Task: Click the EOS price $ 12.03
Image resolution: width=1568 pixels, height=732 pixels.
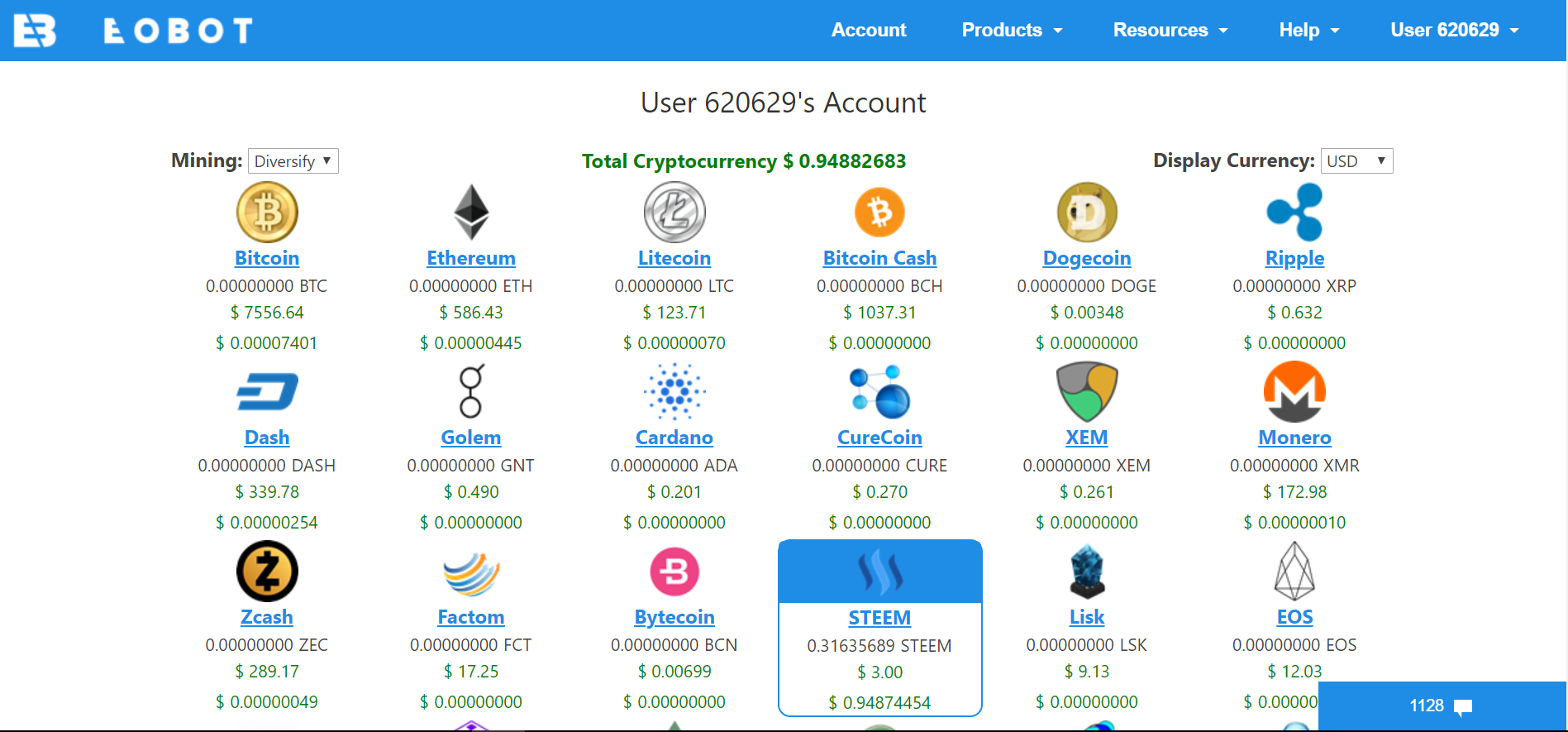Action: [x=1294, y=672]
